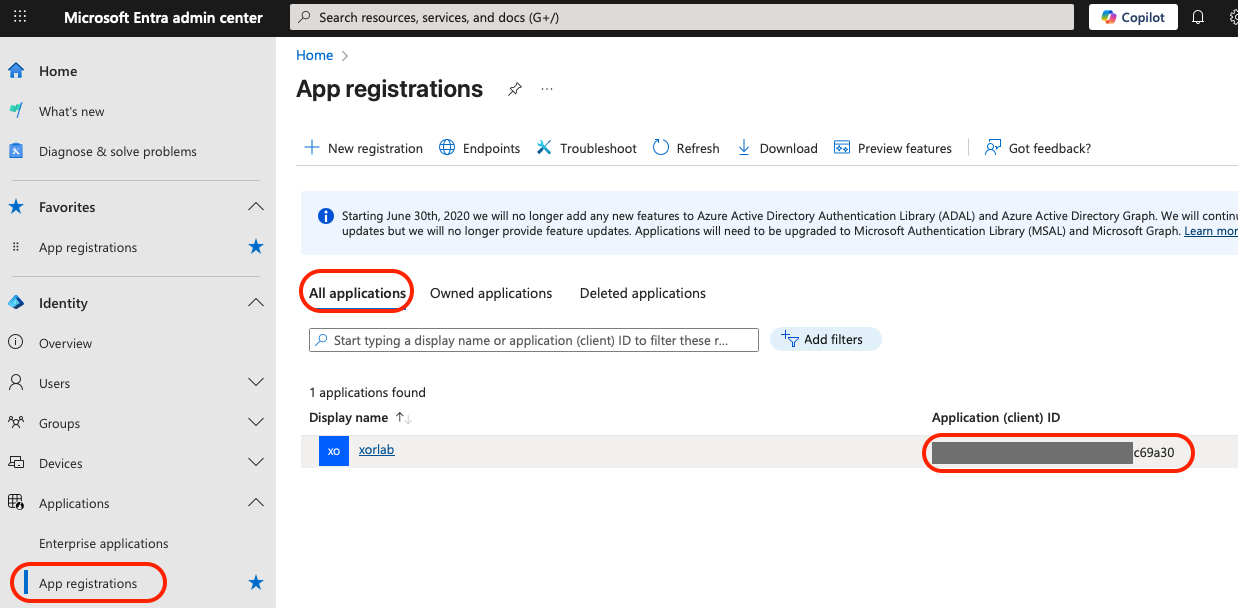Open Diagnose & solve problems

(118, 151)
